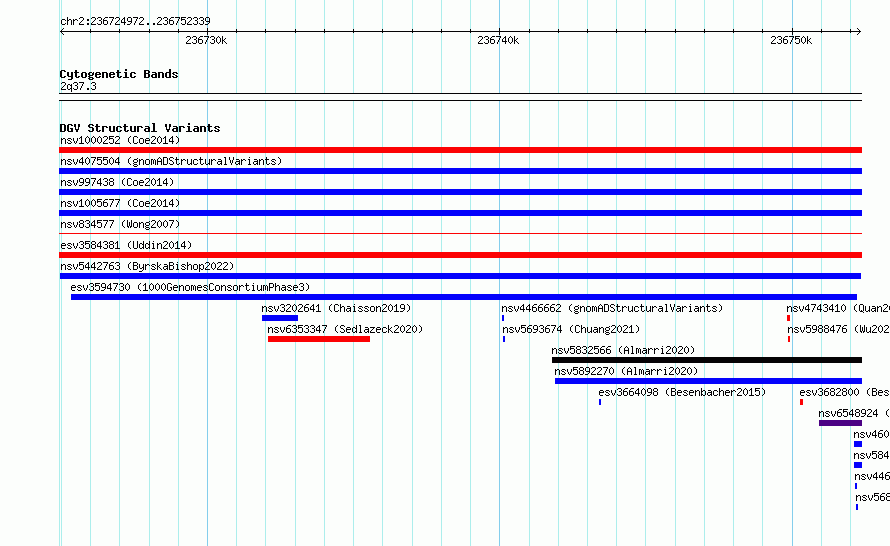
Task: Open the nsv1000252 (Coe2014) variant label
Action: [120, 140]
